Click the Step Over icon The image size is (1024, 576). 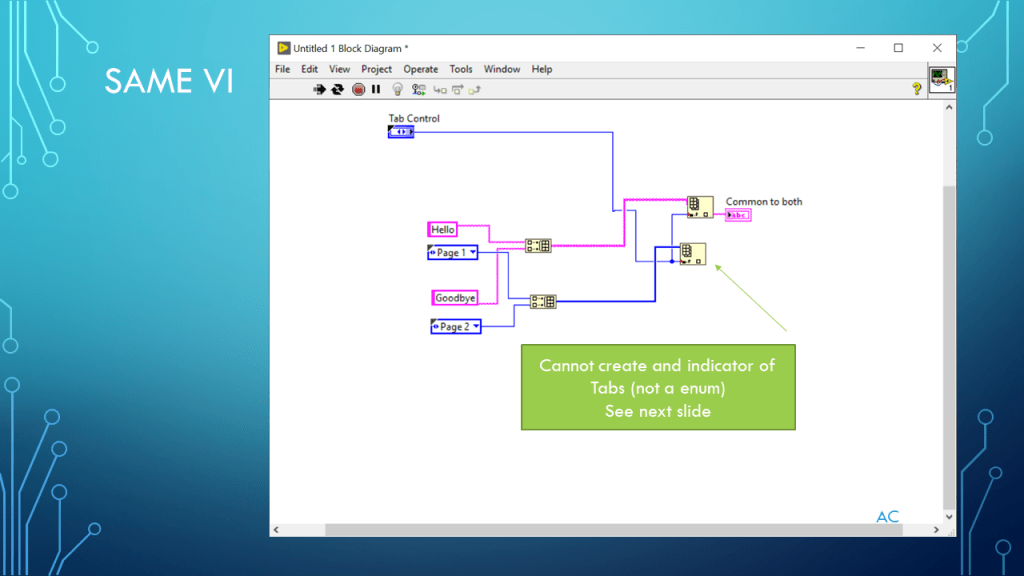[x=457, y=89]
